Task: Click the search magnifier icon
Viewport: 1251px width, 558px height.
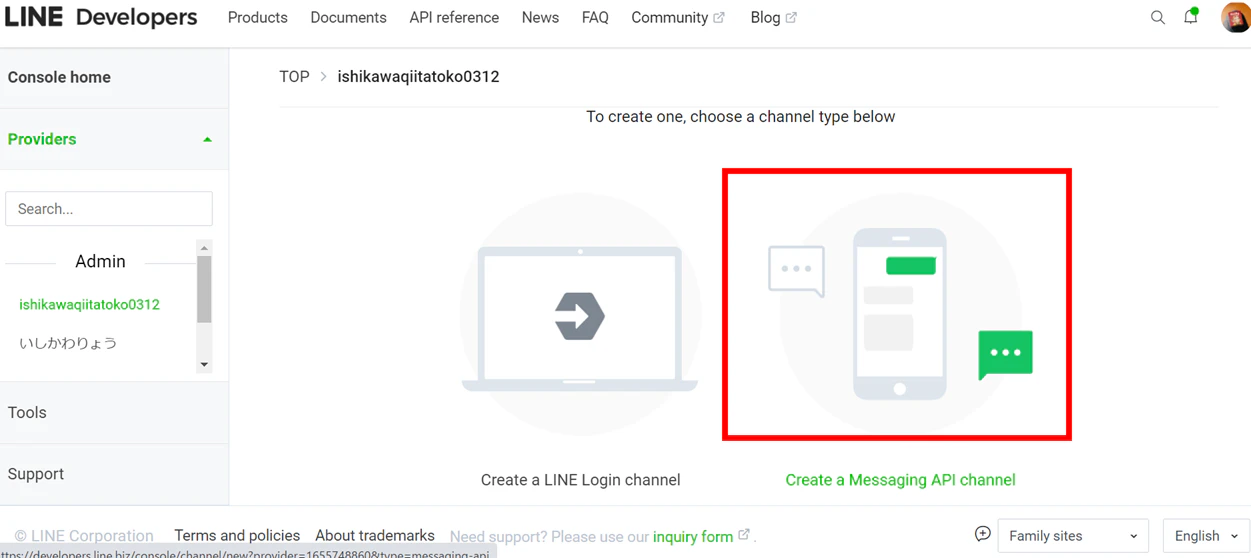Action: coord(1157,17)
